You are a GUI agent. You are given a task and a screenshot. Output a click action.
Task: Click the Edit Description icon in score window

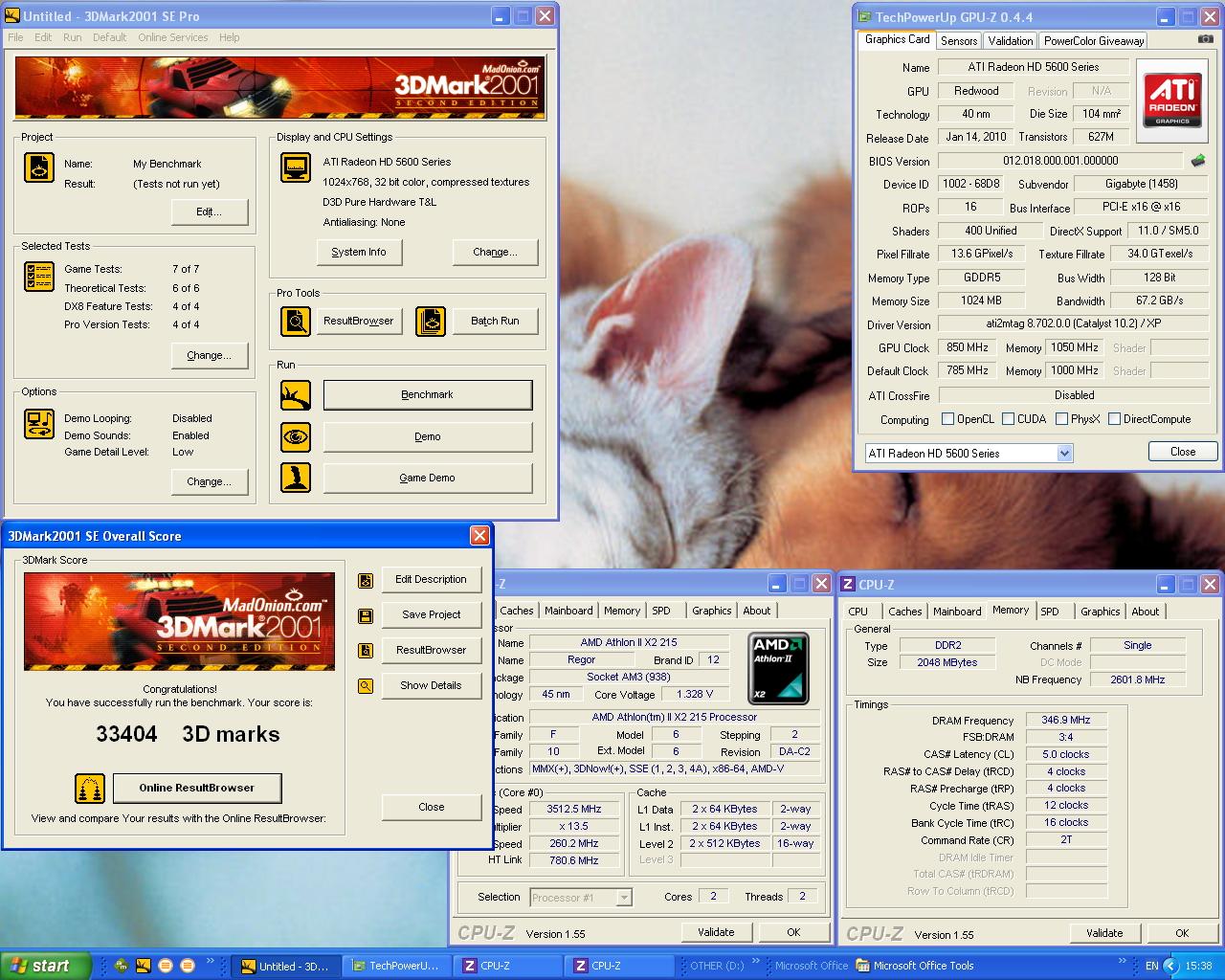click(365, 580)
